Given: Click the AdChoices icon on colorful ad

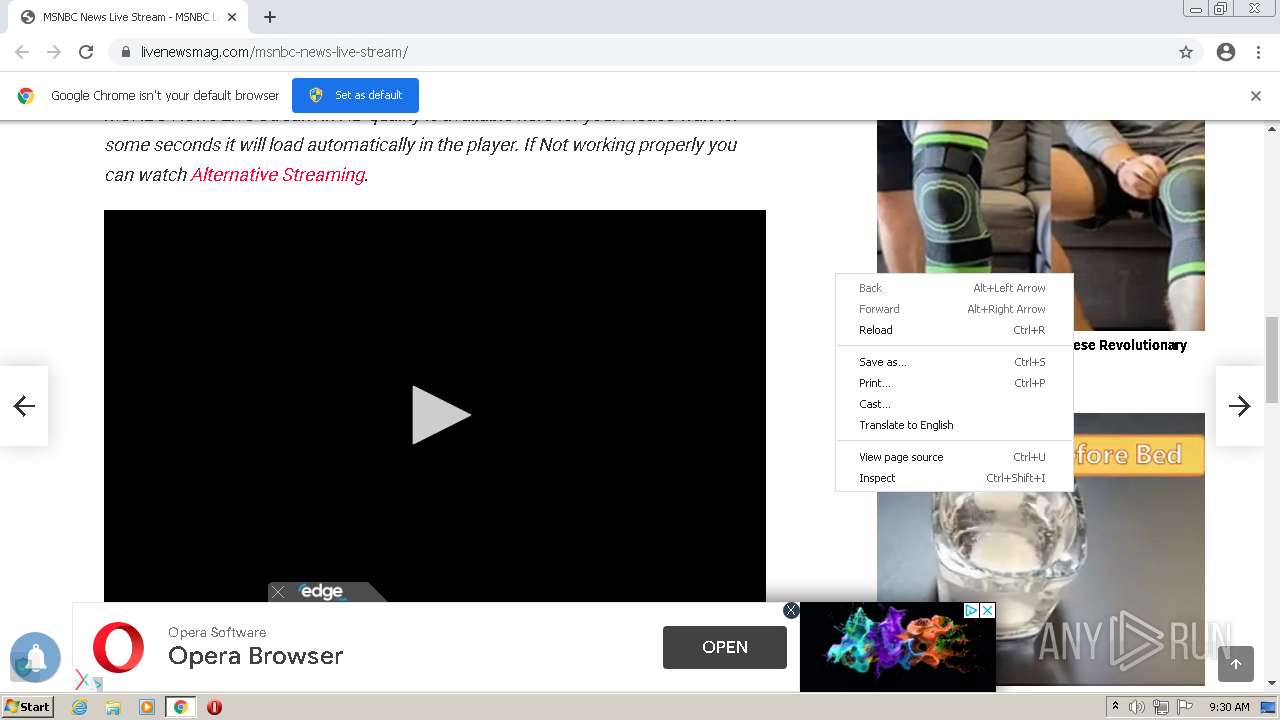Looking at the screenshot, I should [x=971, y=610].
